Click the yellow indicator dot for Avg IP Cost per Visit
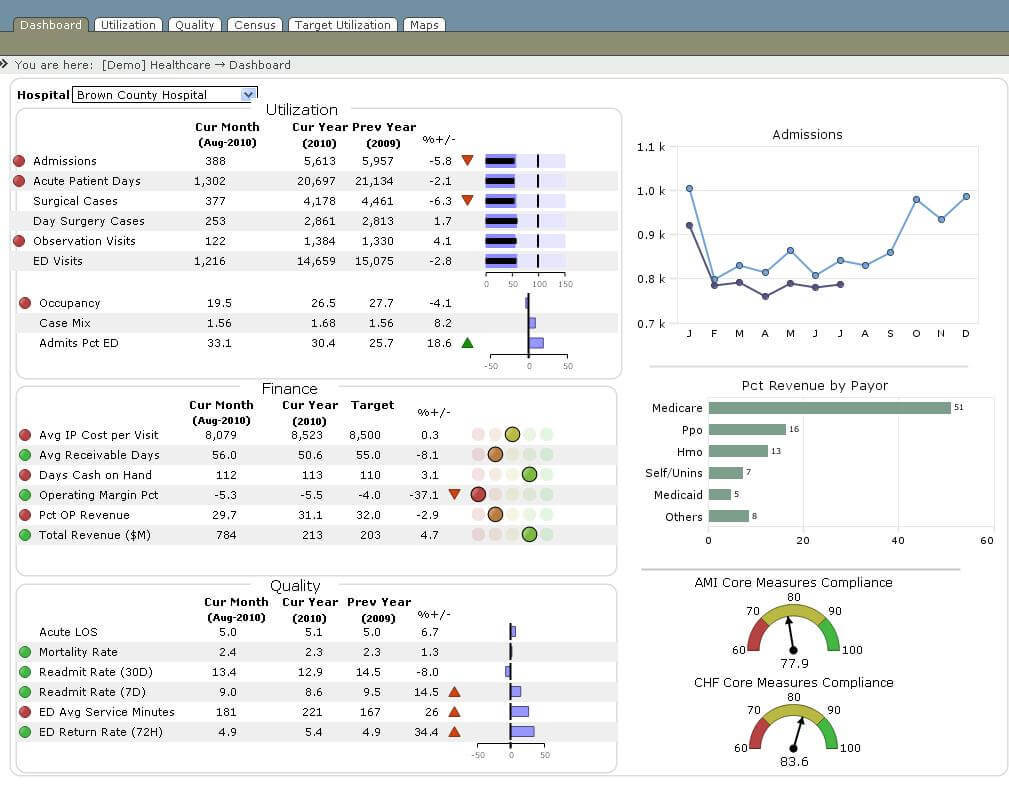1009x797 pixels. pos(513,434)
